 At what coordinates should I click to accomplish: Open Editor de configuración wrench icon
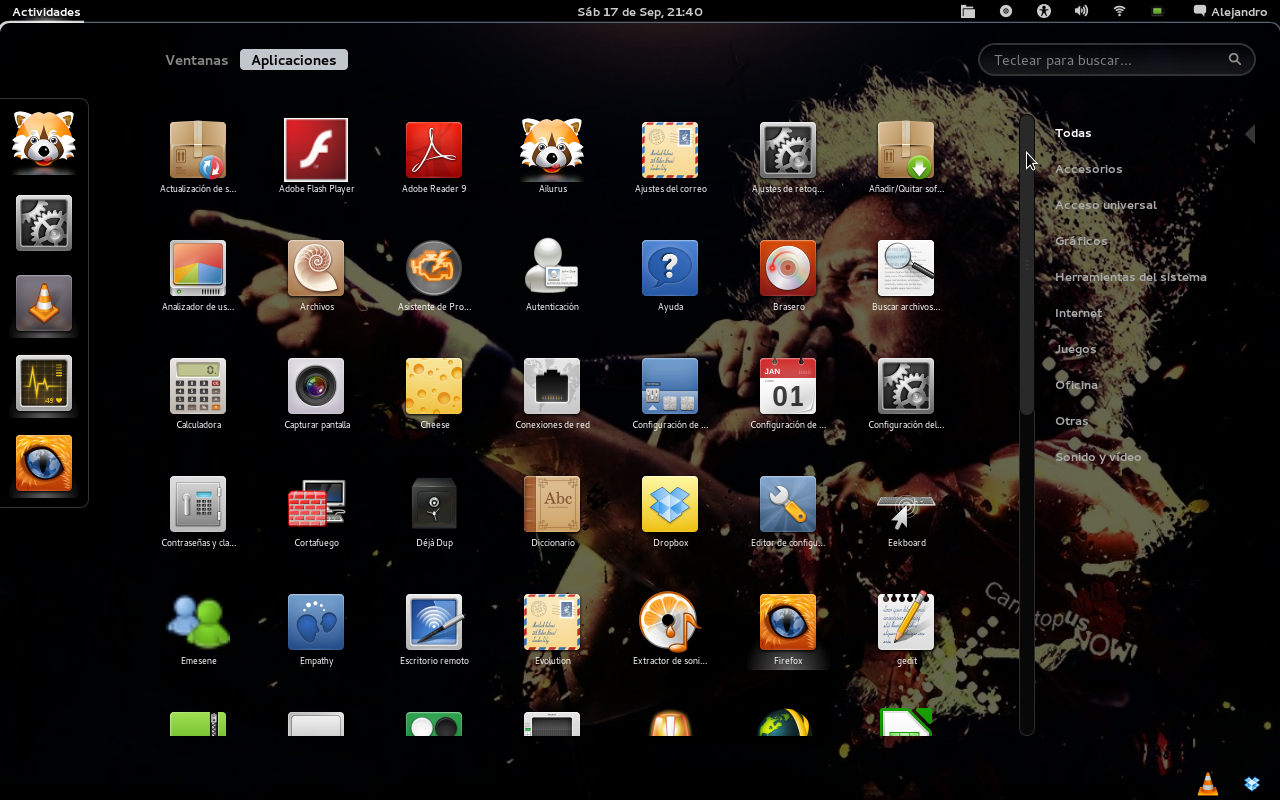click(x=788, y=504)
